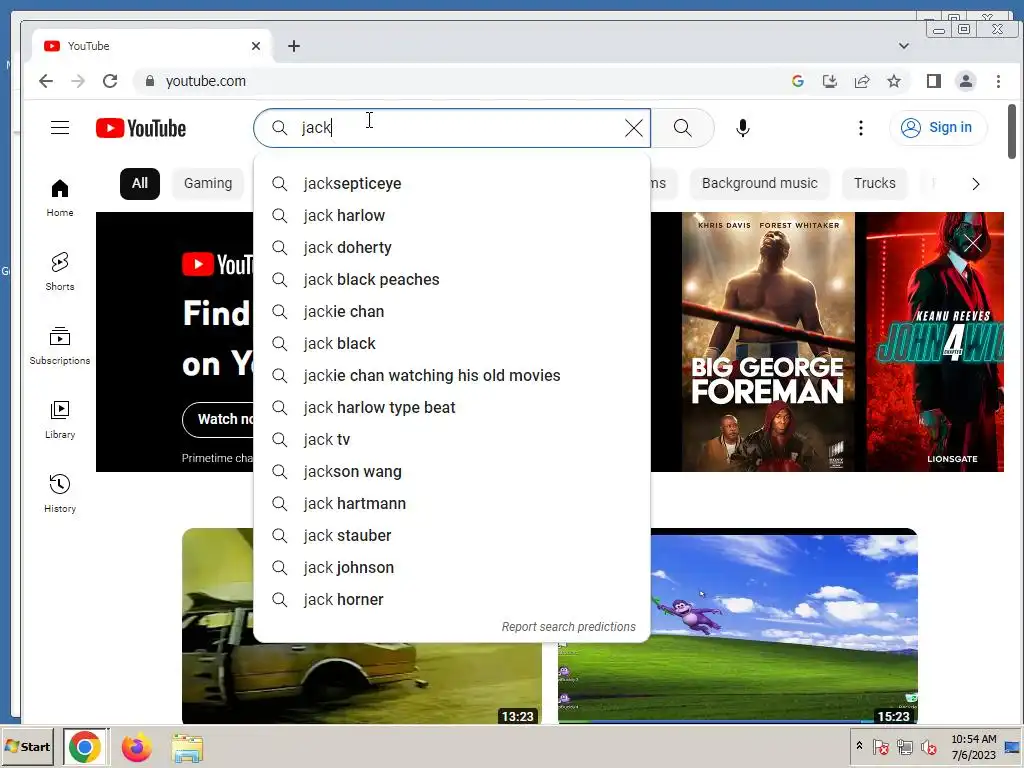The image size is (1024, 768).
Task: Reload the page
Action: [110, 81]
